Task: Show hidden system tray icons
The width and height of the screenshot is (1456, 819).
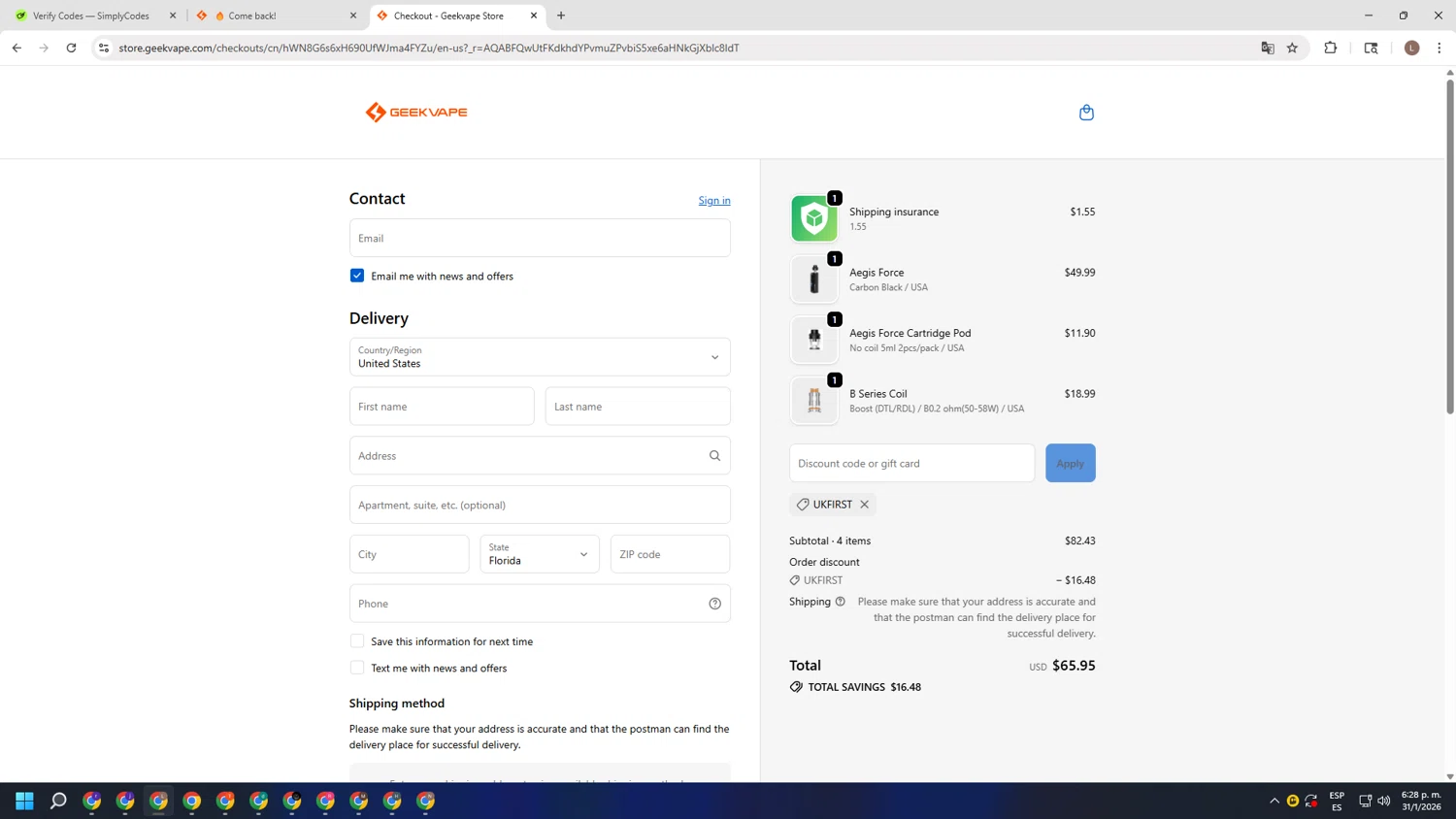Action: click(x=1274, y=801)
